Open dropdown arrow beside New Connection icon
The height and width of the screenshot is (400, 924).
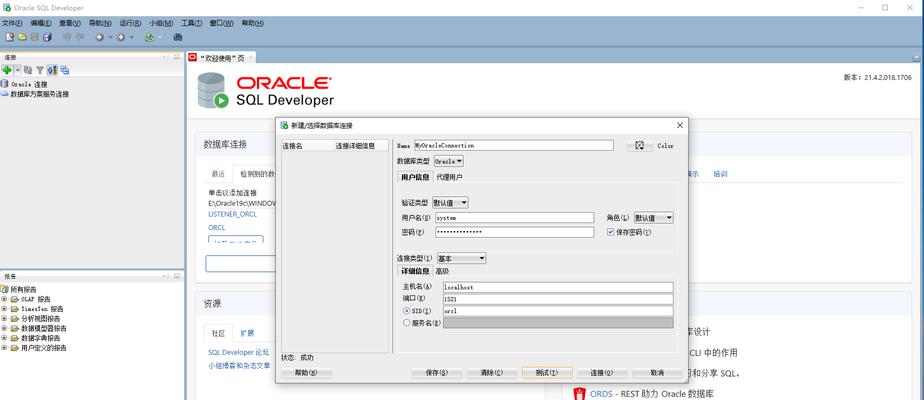[17, 70]
